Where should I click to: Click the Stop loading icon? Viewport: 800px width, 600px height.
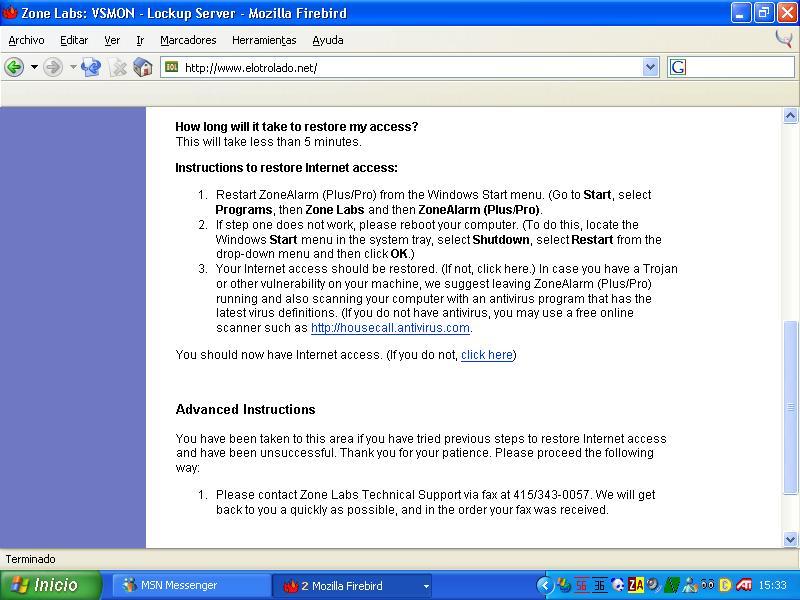point(118,67)
